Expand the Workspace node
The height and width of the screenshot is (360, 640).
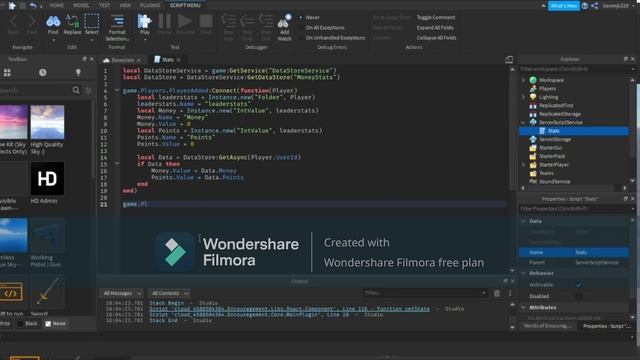tap(523, 80)
